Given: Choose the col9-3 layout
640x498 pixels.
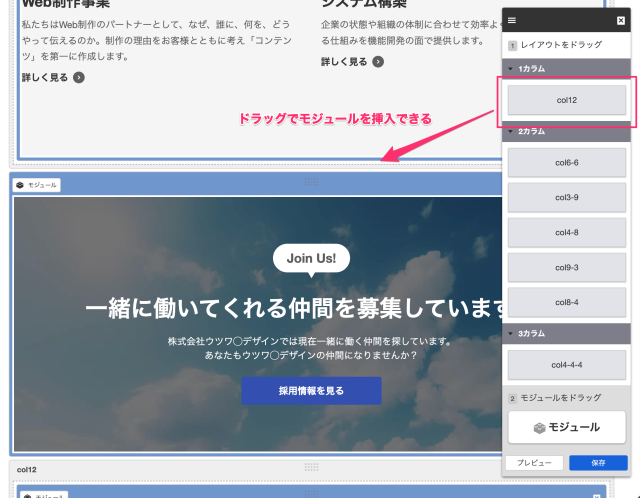Looking at the screenshot, I should [566, 267].
